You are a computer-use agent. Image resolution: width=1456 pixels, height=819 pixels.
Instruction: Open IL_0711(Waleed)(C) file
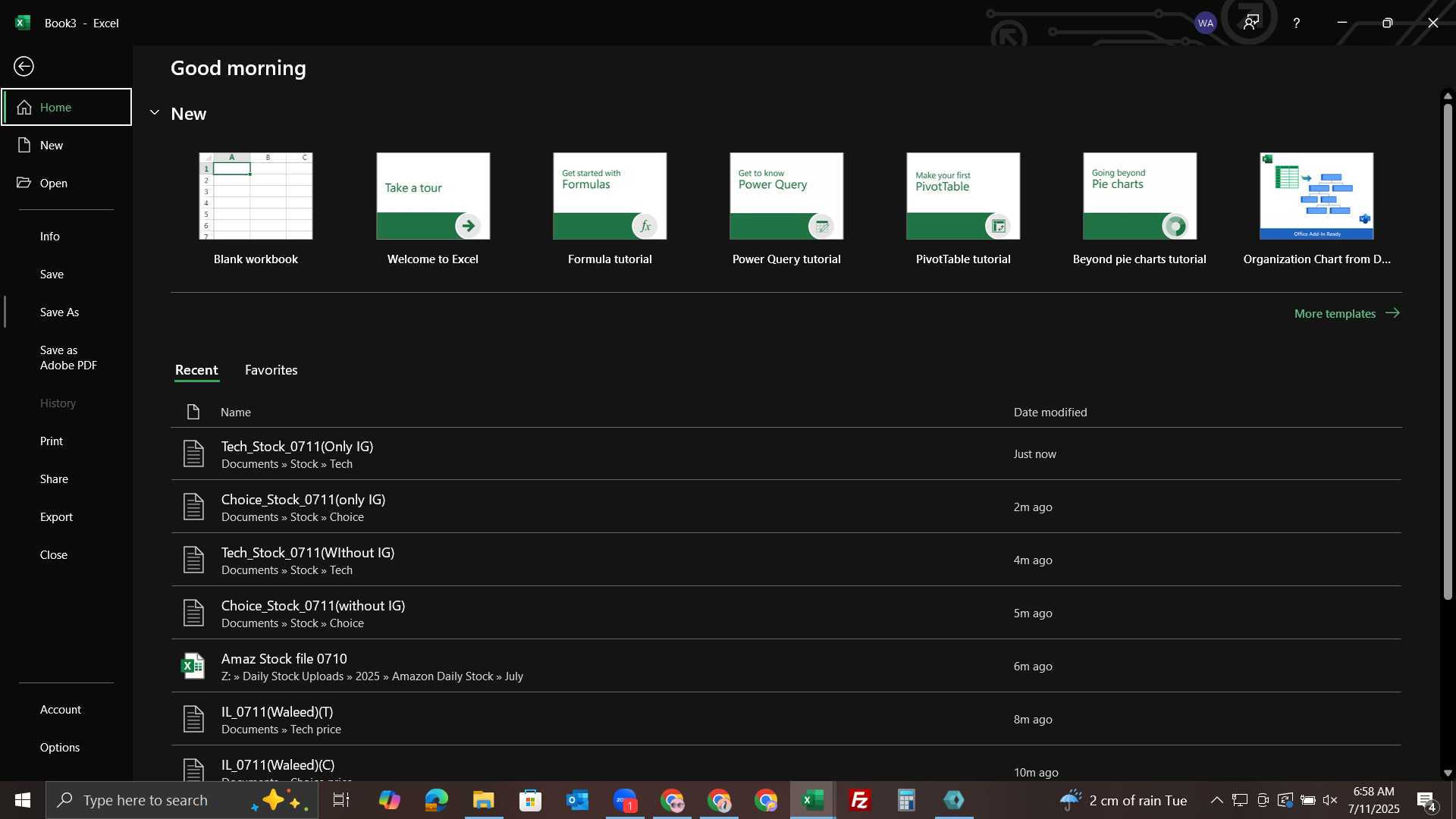(x=786, y=764)
